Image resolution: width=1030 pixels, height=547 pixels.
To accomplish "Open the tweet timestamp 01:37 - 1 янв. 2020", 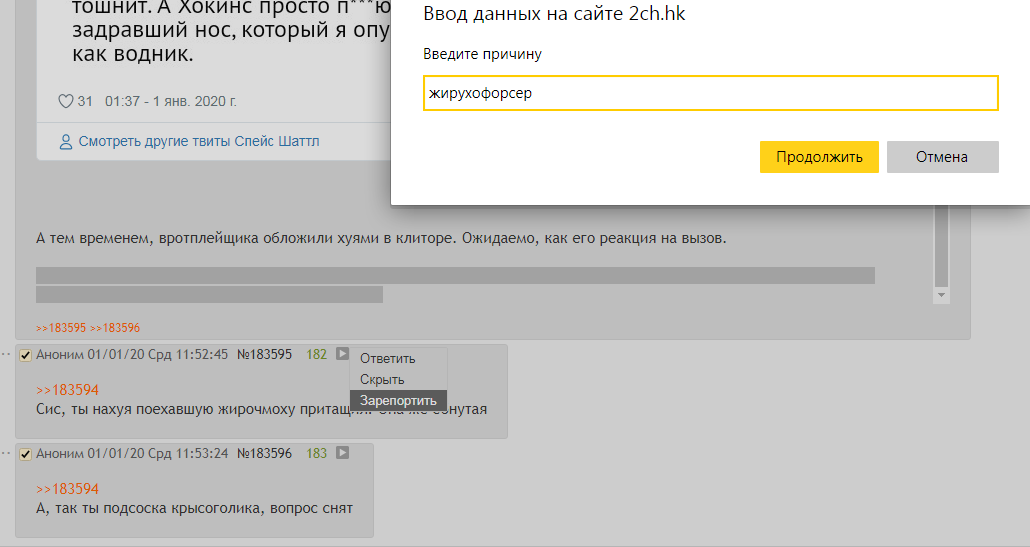I will 170,101.
